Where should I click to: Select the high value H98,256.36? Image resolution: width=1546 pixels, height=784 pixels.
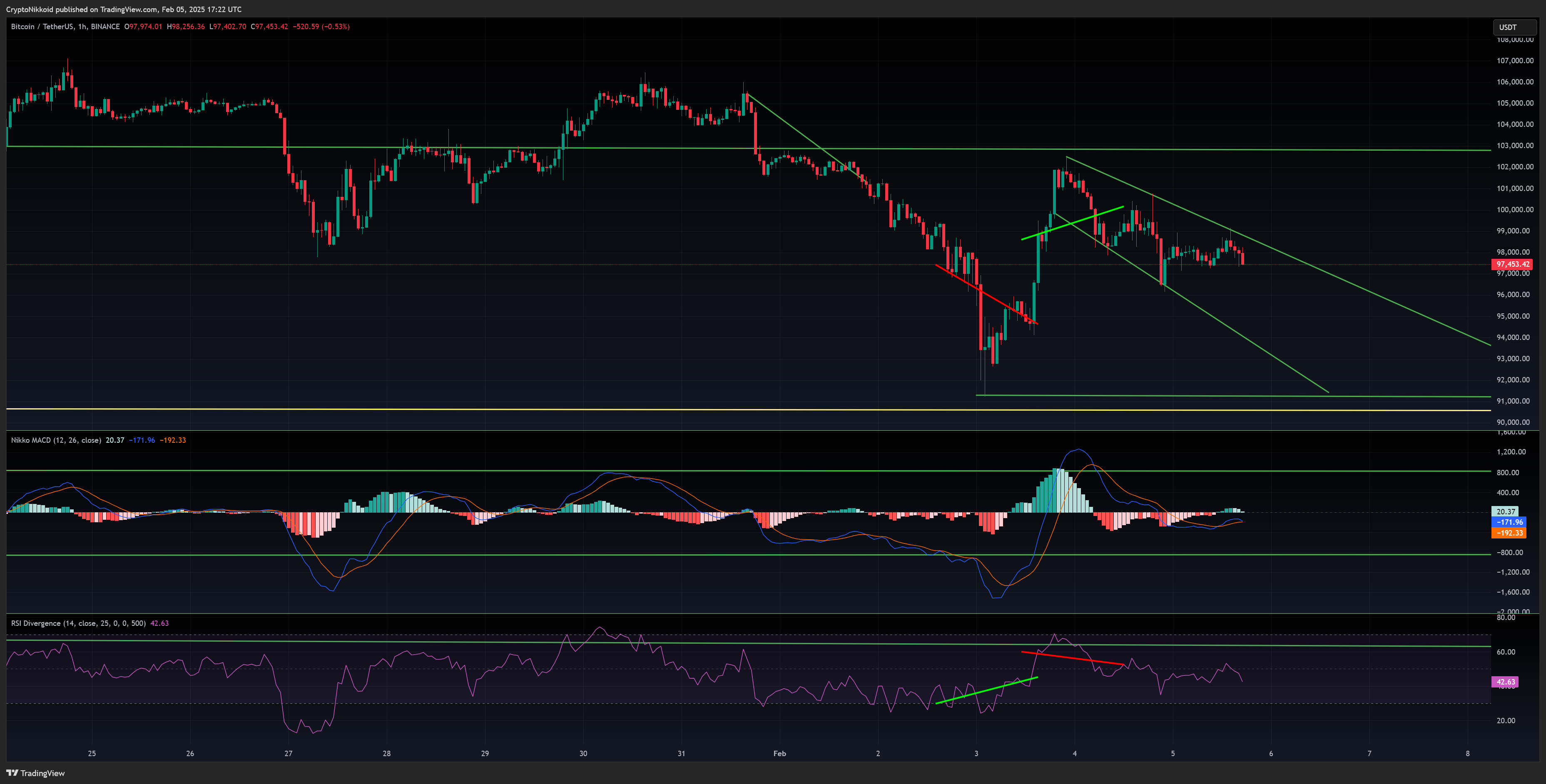click(x=185, y=26)
